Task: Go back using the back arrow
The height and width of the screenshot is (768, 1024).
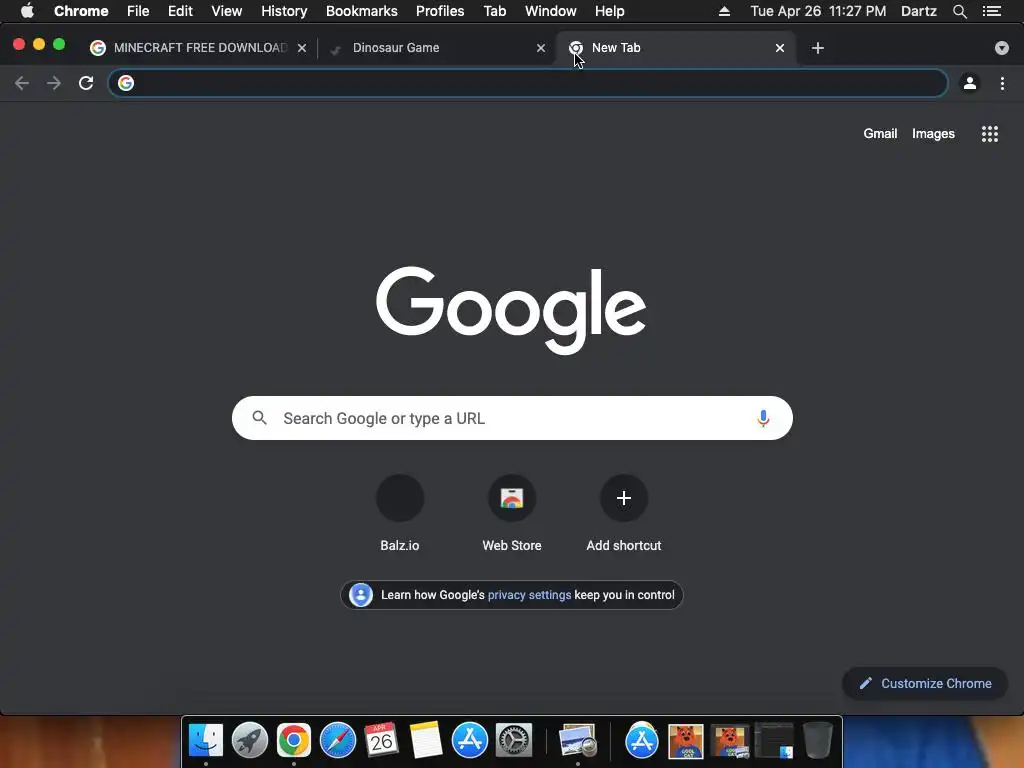Action: [22, 83]
